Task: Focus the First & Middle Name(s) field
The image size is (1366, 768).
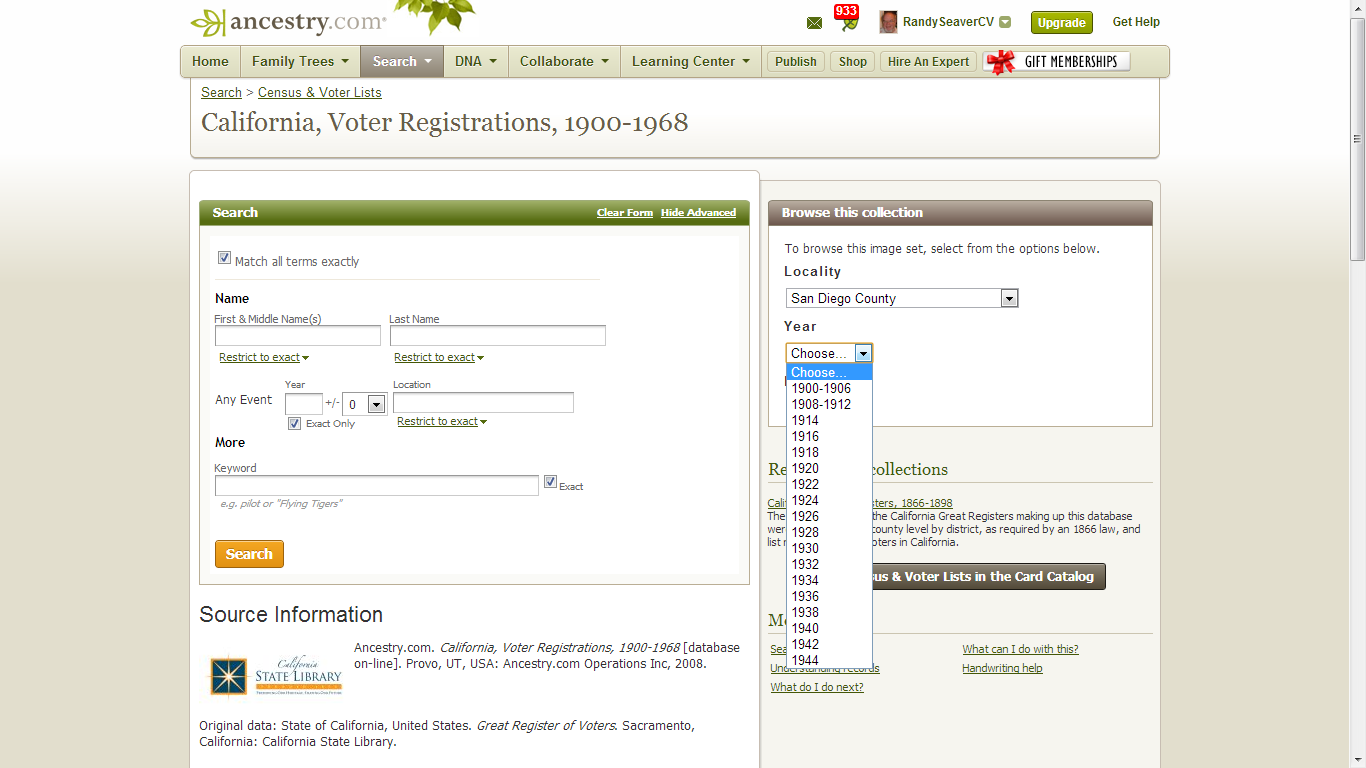Action: click(297, 335)
